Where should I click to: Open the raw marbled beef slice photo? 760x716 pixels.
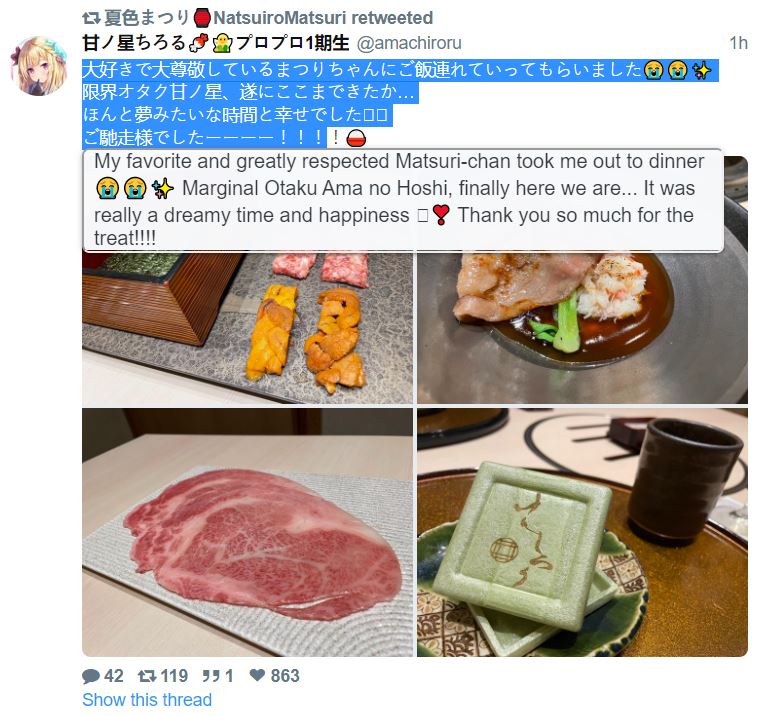(248, 532)
